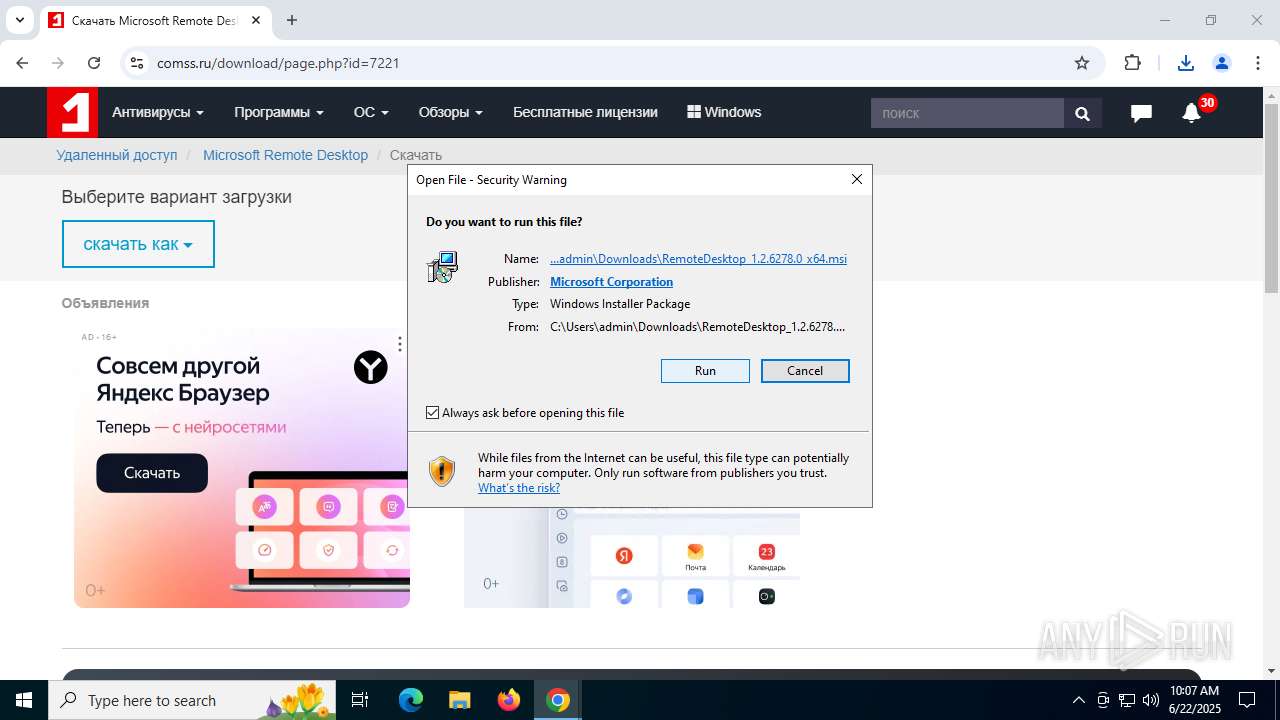Expand the Антивирусы menu

coord(157,112)
